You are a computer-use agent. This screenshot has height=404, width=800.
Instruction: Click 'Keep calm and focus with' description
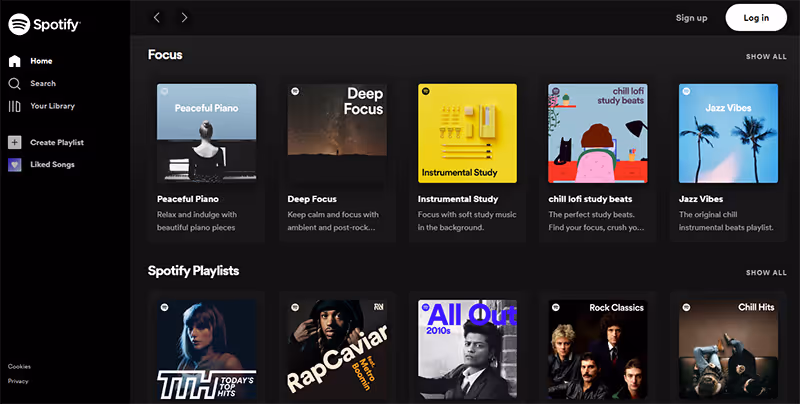click(333, 215)
